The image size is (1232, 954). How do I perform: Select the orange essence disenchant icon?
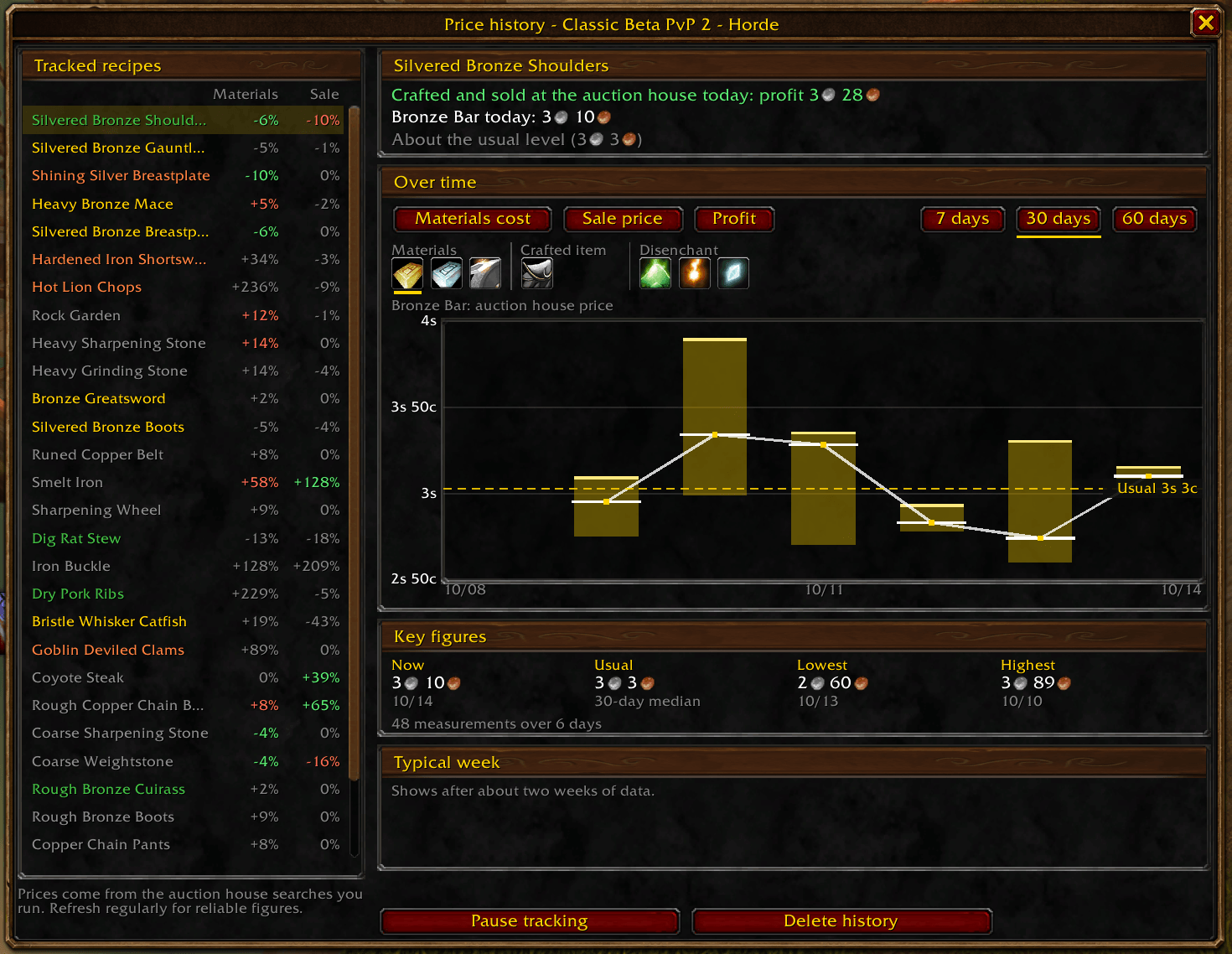695,273
